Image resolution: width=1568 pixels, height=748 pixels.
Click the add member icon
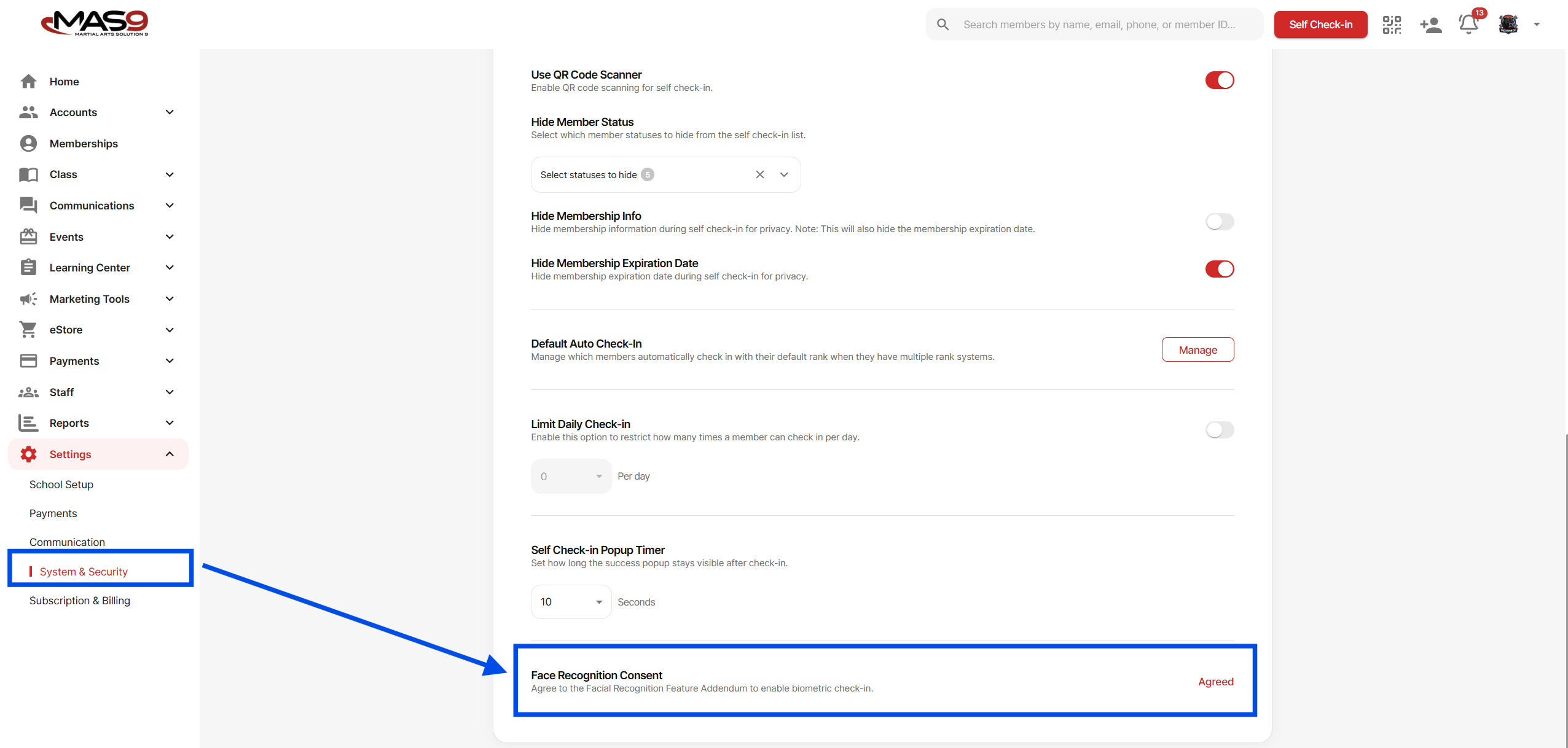point(1430,25)
